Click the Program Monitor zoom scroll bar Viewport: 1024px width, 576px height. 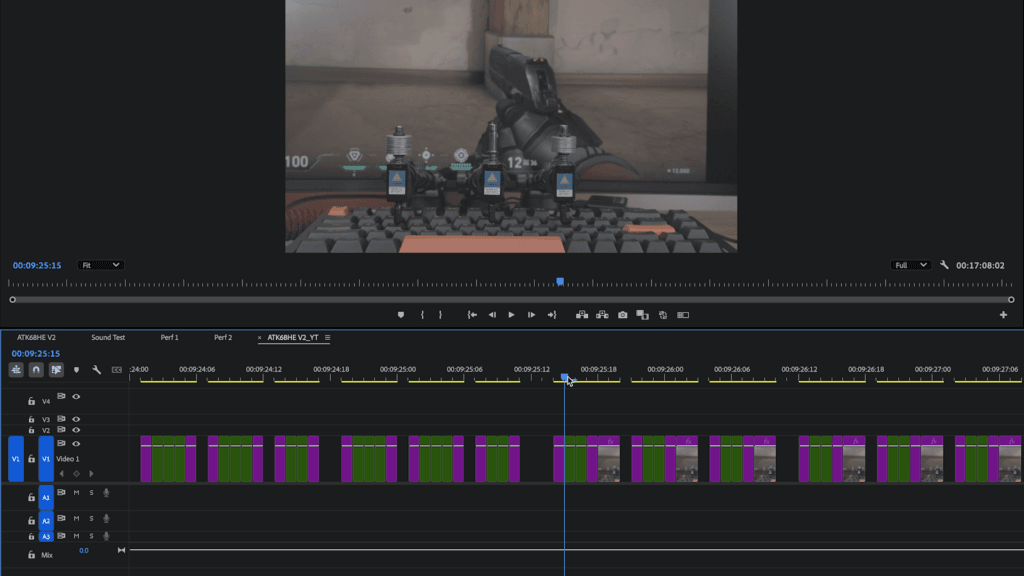pyautogui.click(x=511, y=300)
